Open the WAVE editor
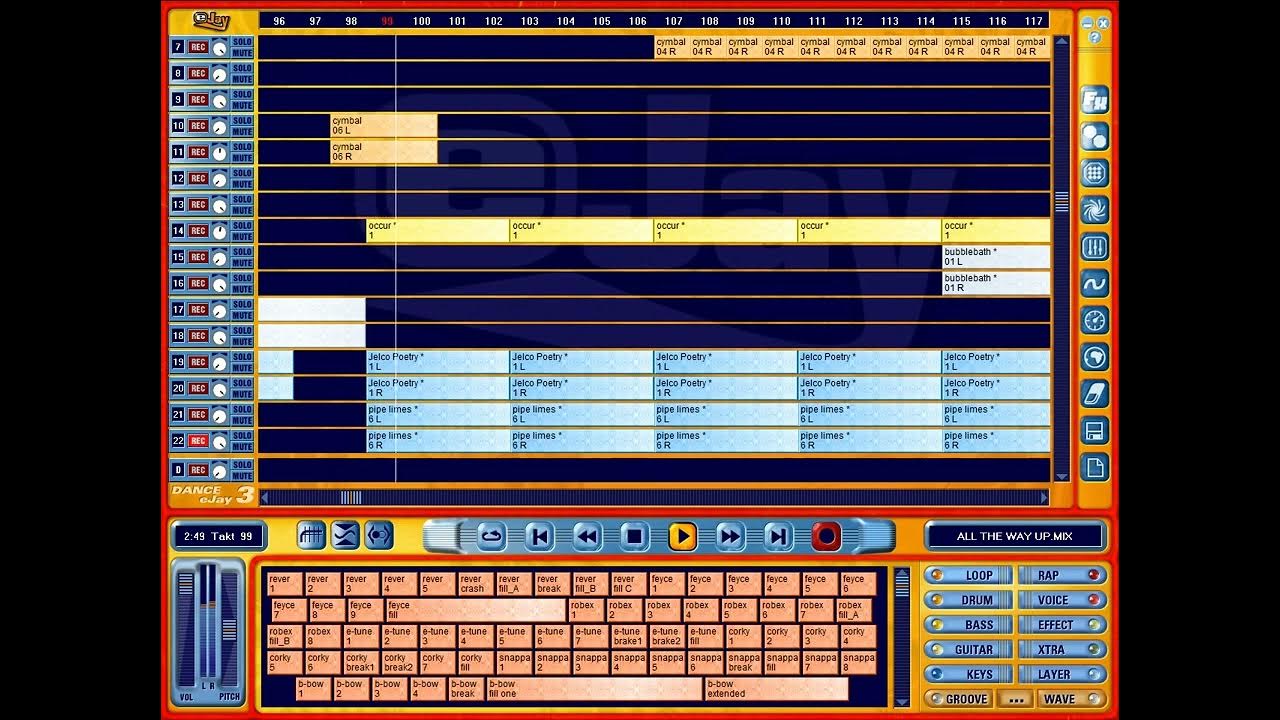 tap(1070, 699)
